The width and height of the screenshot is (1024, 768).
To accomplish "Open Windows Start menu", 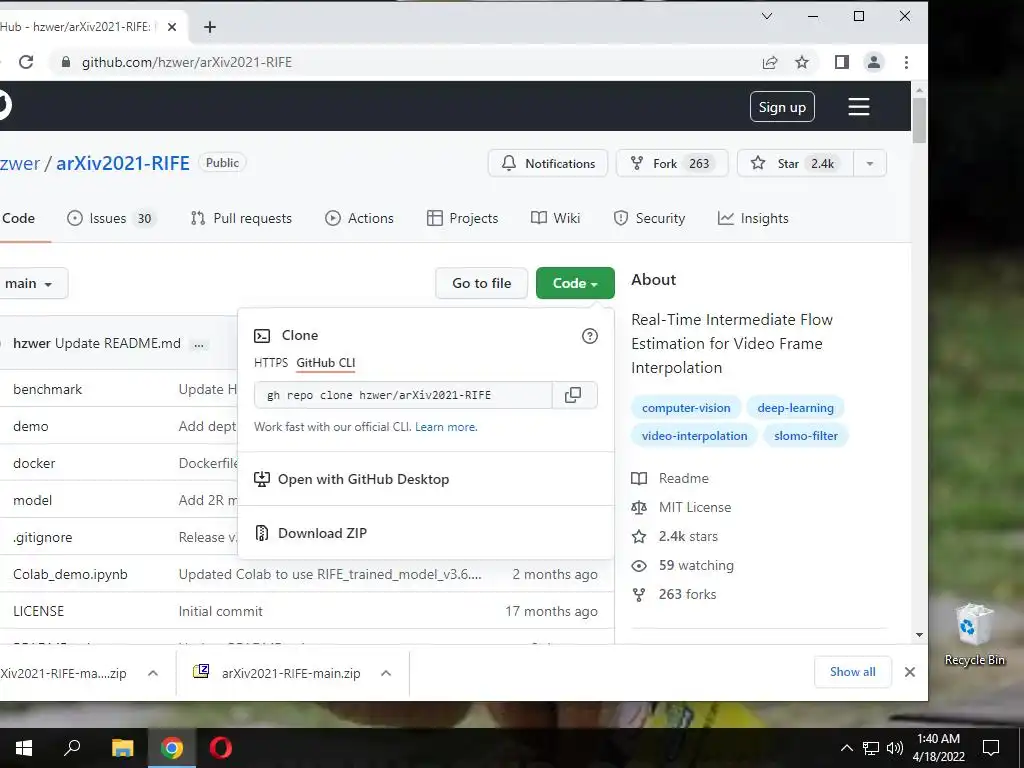I will (x=24, y=748).
